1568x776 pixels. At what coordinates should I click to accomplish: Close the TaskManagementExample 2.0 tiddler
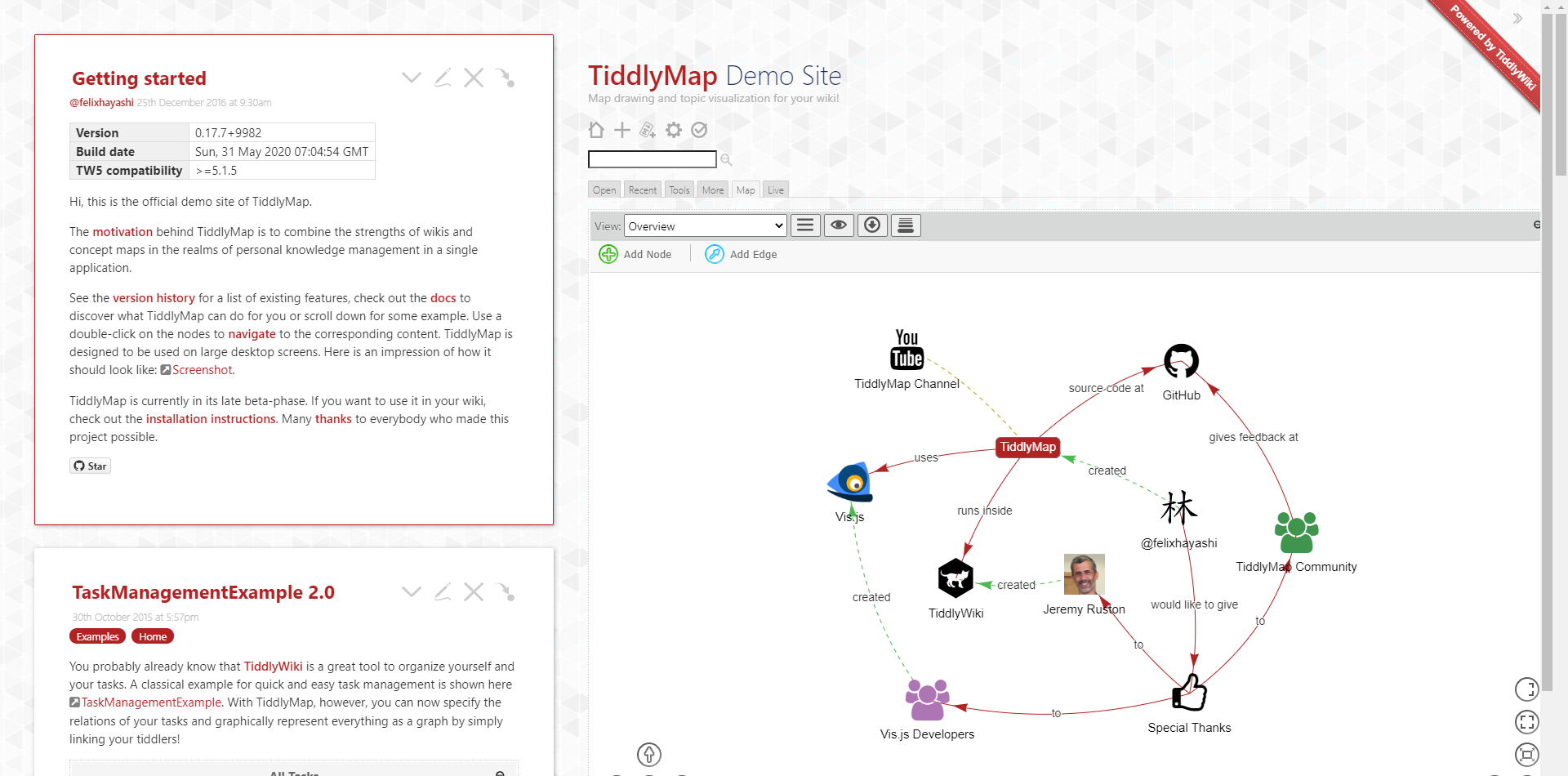coord(474,591)
